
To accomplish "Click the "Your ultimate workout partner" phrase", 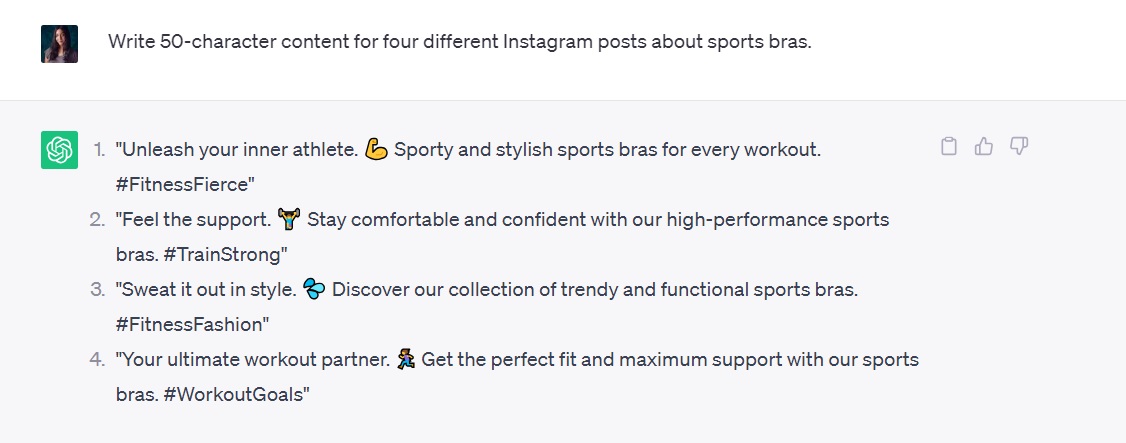I will coord(251,360).
